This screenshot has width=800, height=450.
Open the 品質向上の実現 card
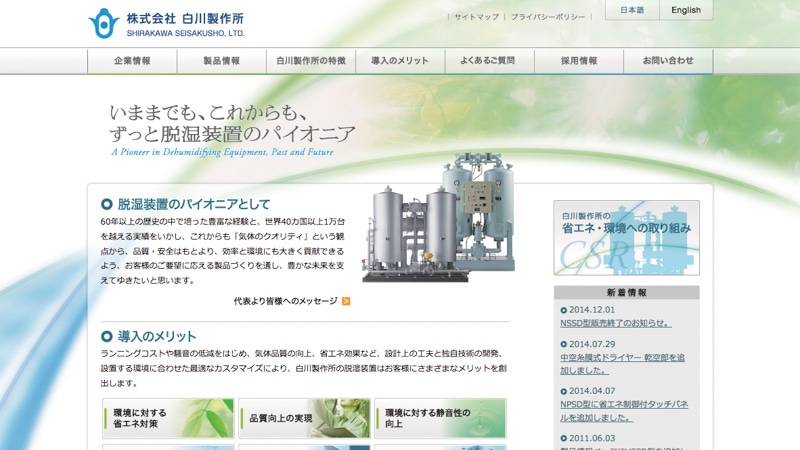304,418
